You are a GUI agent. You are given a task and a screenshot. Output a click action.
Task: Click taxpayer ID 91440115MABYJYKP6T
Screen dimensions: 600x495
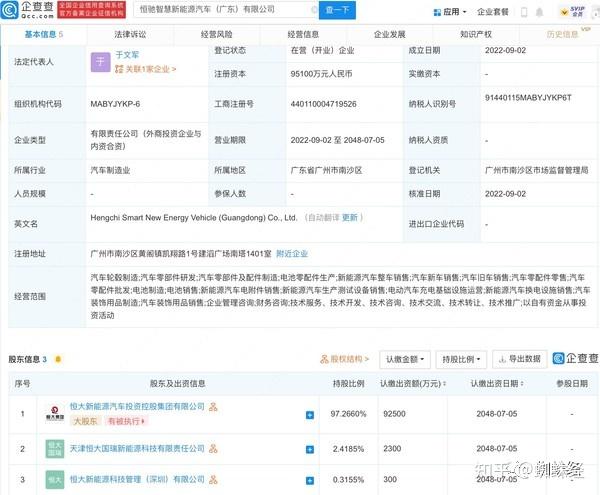[528, 98]
